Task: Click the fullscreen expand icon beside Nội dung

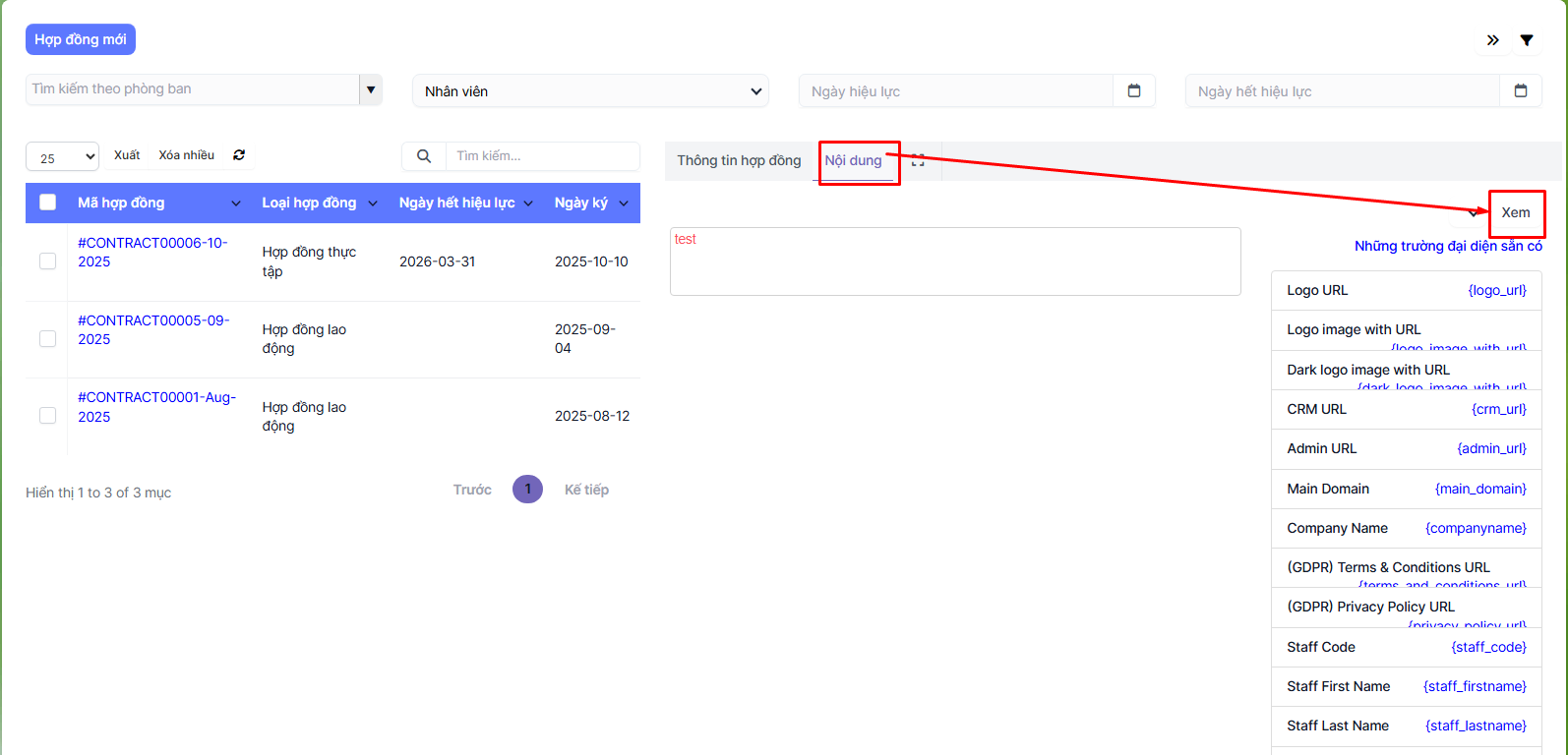Action: tap(918, 160)
